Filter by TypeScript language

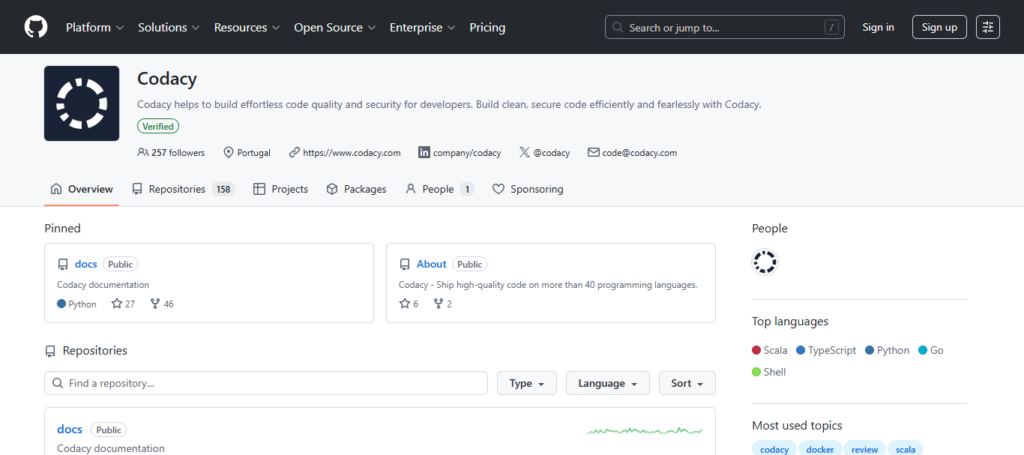[826, 351]
